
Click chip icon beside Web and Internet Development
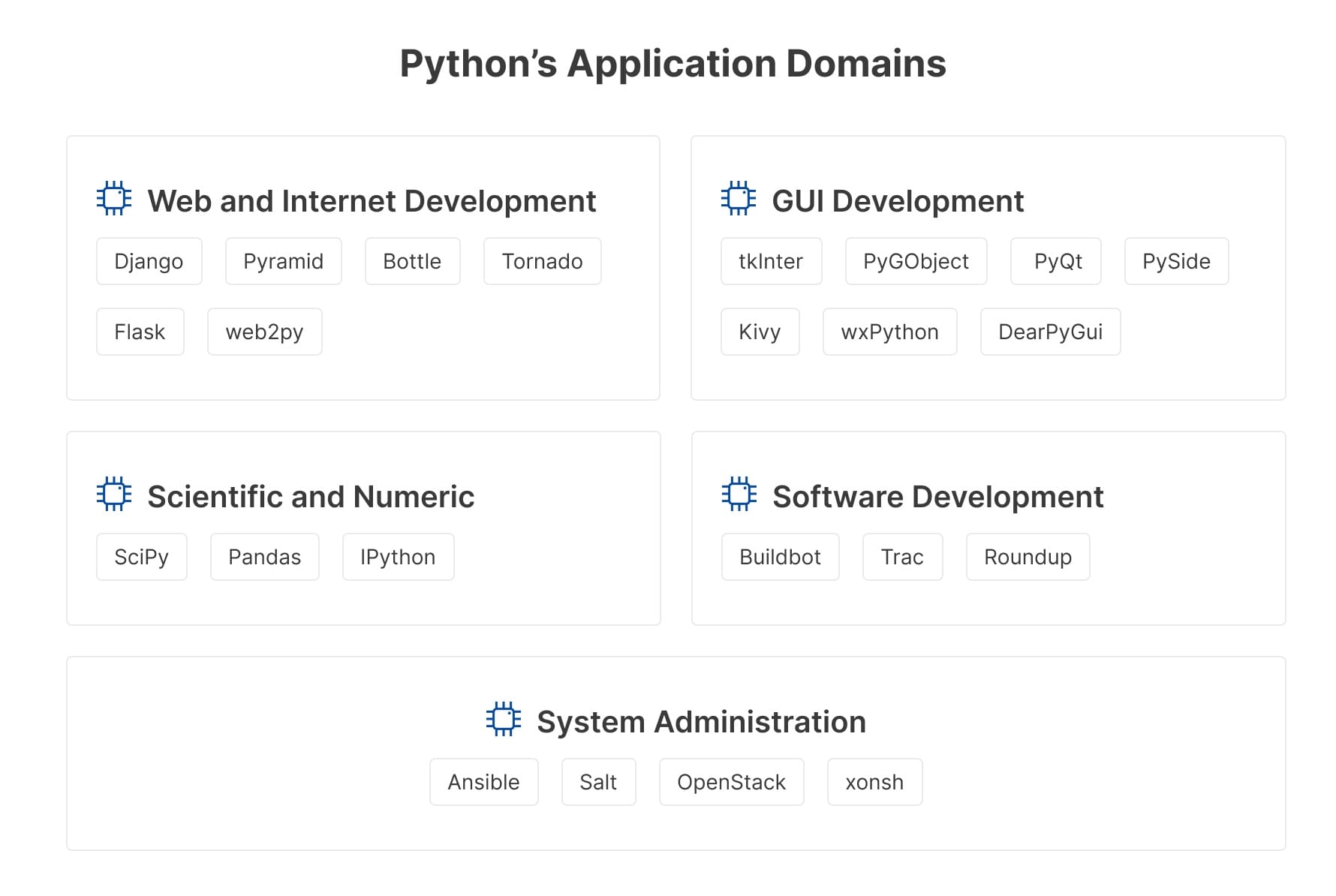click(114, 198)
